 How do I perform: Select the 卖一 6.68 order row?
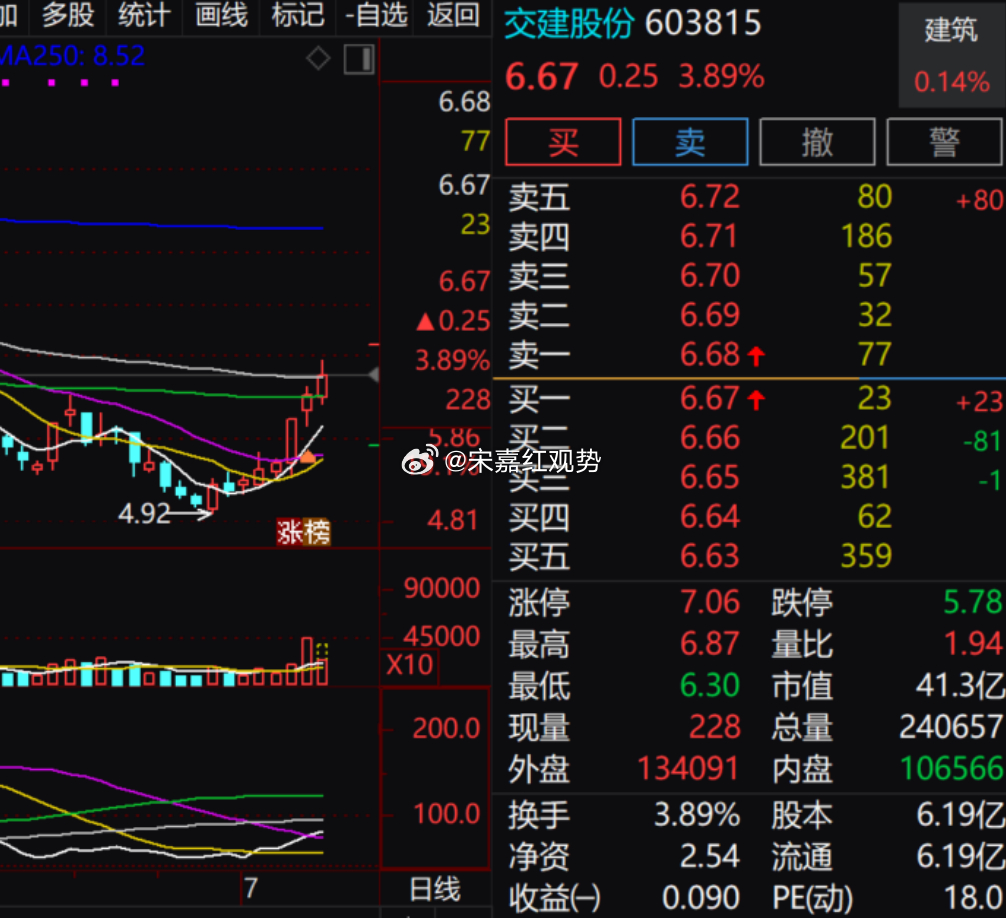pos(749,354)
